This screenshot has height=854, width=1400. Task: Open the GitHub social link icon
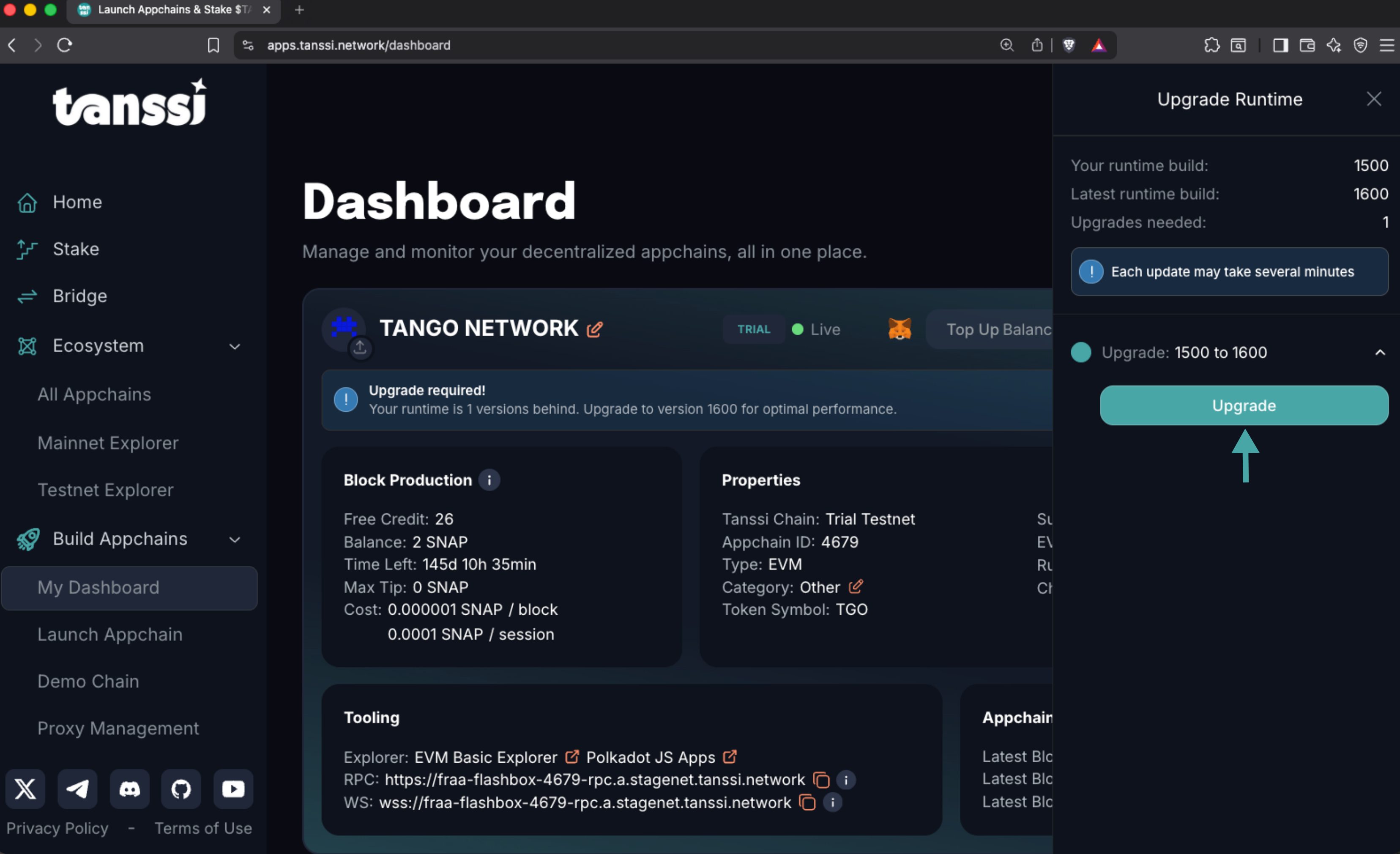point(181,788)
